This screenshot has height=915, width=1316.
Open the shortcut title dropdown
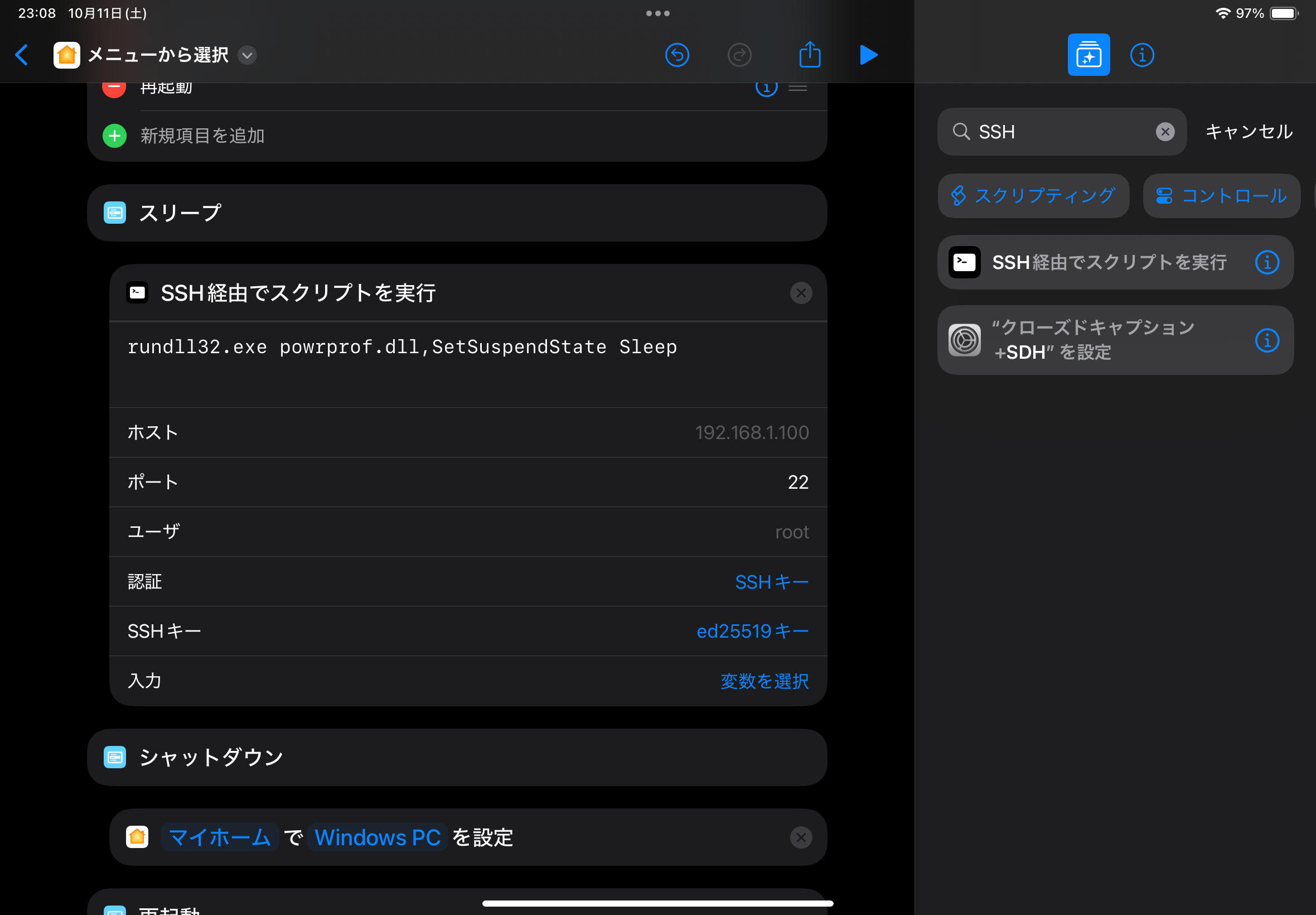(x=248, y=56)
